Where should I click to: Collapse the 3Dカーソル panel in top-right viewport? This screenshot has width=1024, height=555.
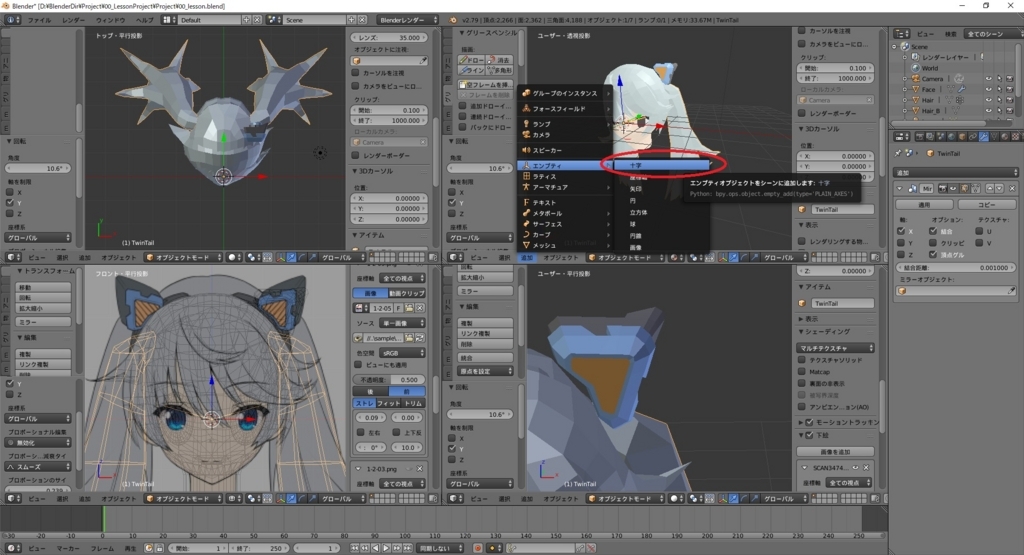[x=801, y=129]
